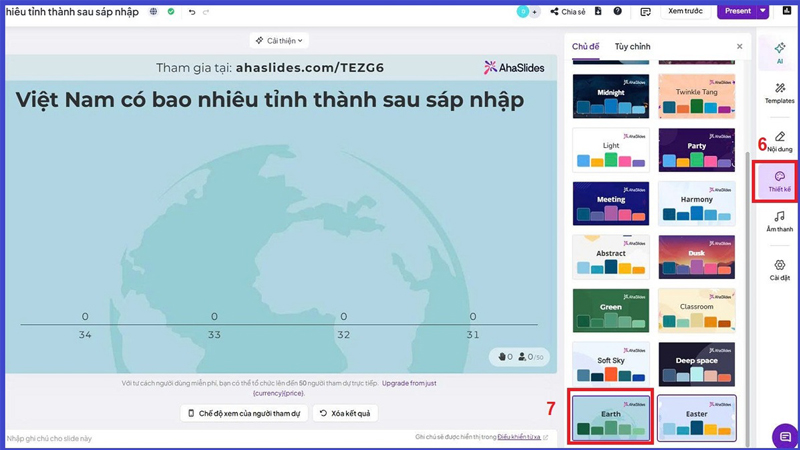This screenshot has height=450, width=800.
Task: Open Templates in the sidebar
Action: coord(780,93)
